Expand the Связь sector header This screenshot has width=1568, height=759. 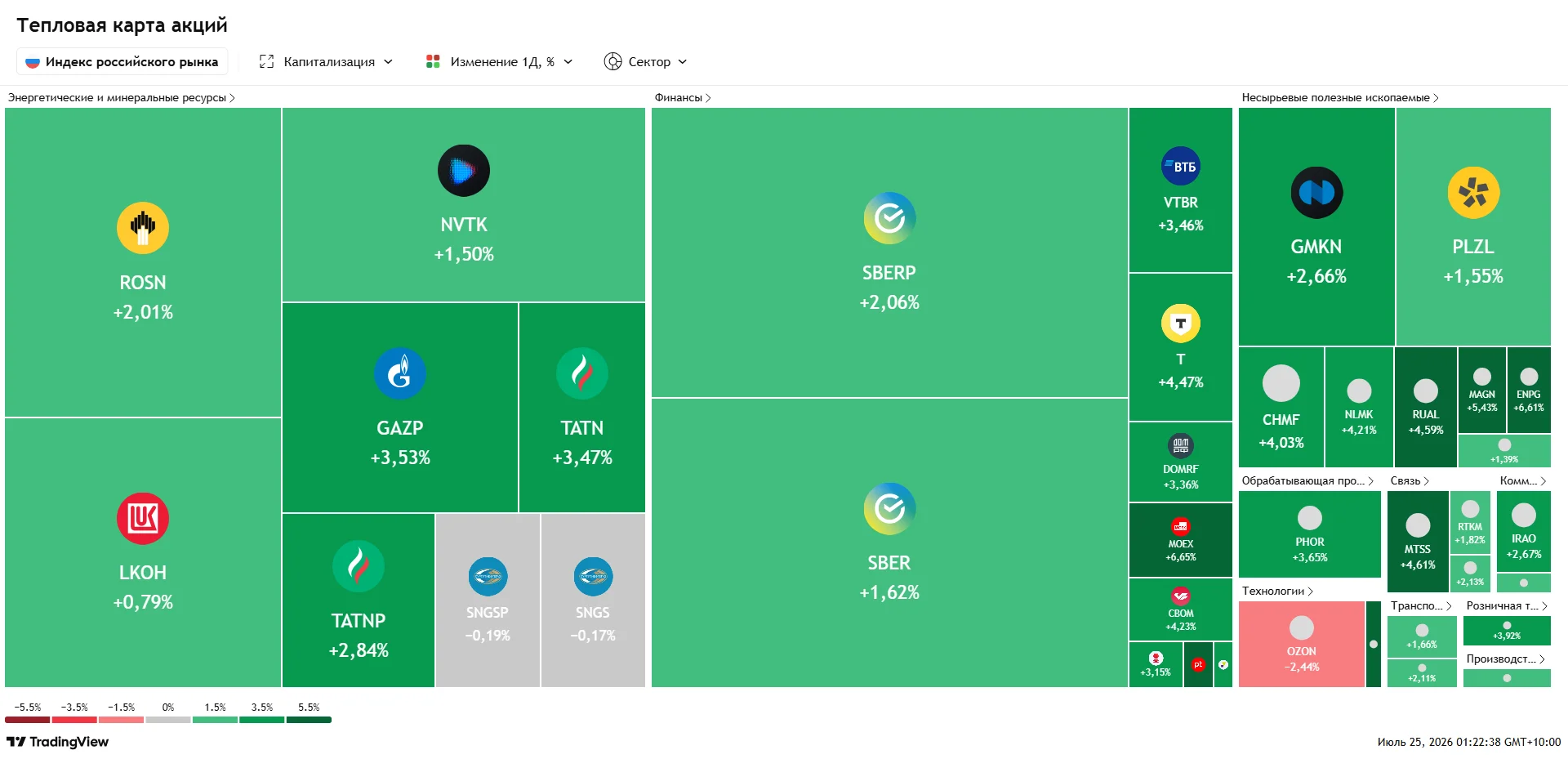tap(1410, 480)
